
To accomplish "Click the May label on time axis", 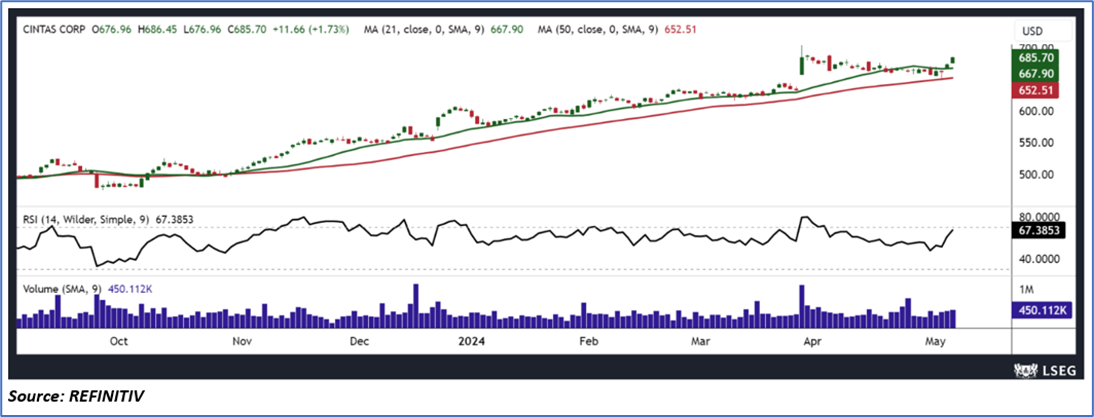I will pos(934,342).
